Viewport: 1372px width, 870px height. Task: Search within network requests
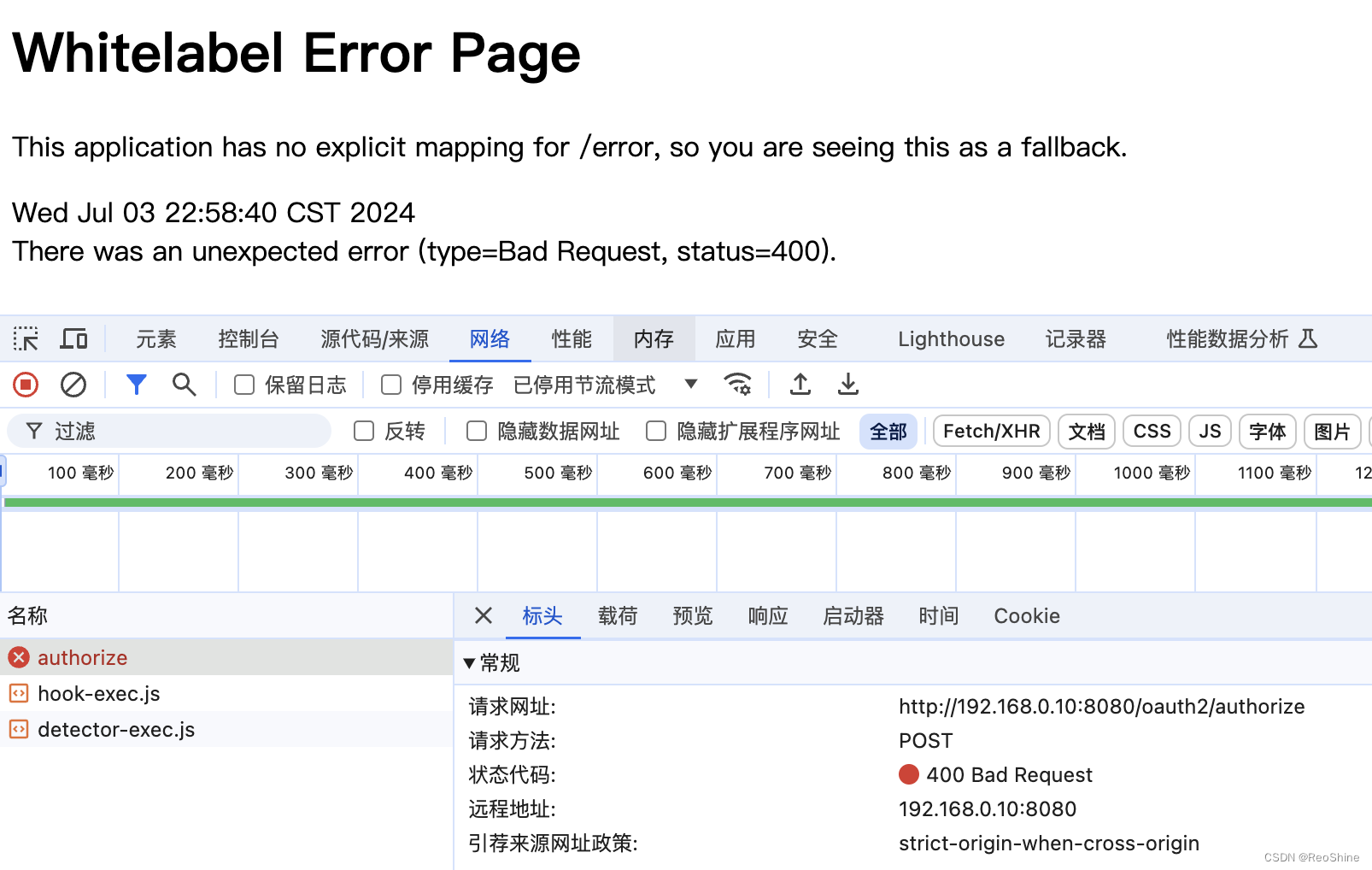(x=184, y=385)
